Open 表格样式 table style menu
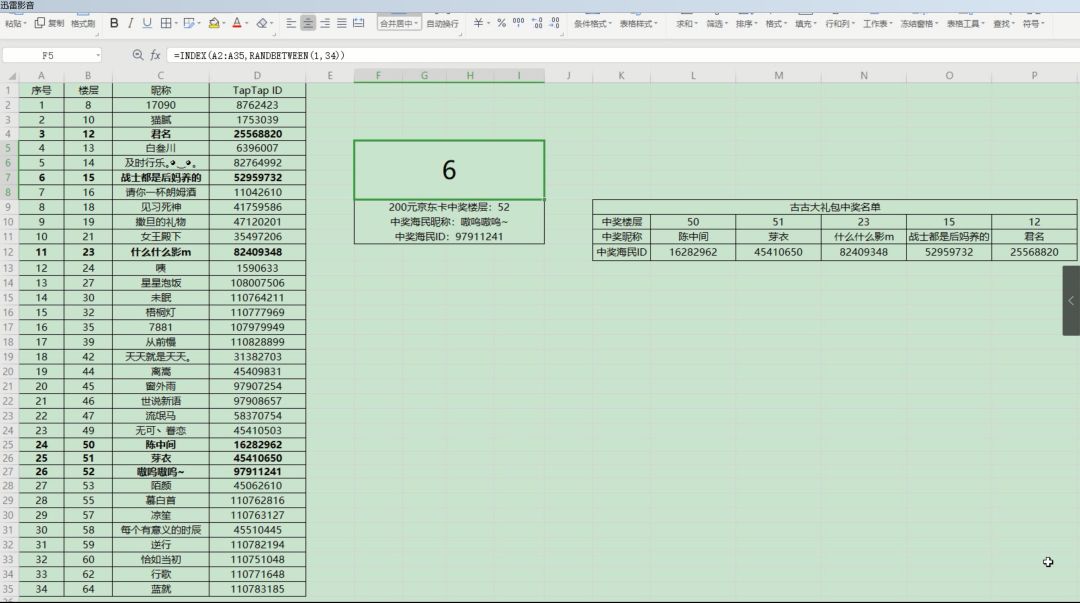Screen dimensions: 1080x603 click(x=638, y=23)
